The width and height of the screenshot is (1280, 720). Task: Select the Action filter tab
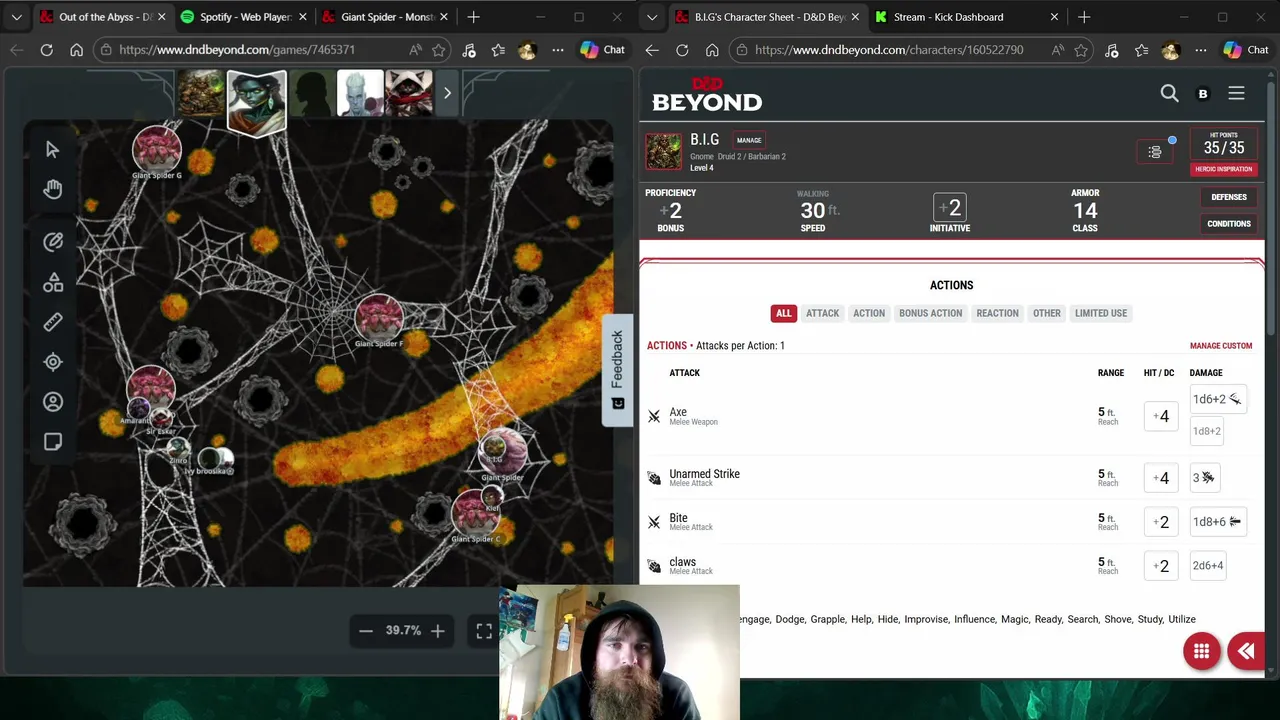coord(869,313)
